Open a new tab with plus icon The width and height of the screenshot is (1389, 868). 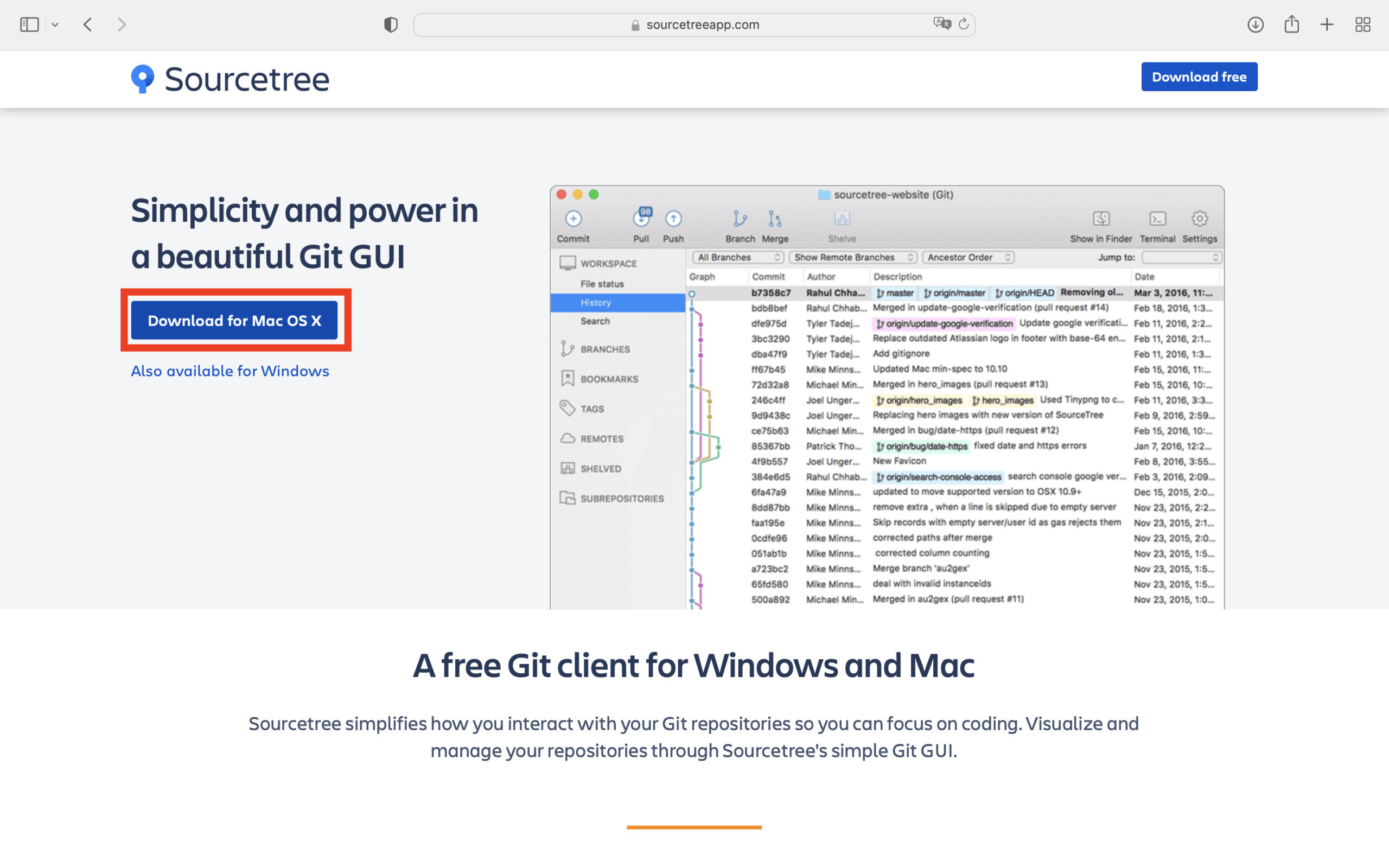click(x=1327, y=25)
